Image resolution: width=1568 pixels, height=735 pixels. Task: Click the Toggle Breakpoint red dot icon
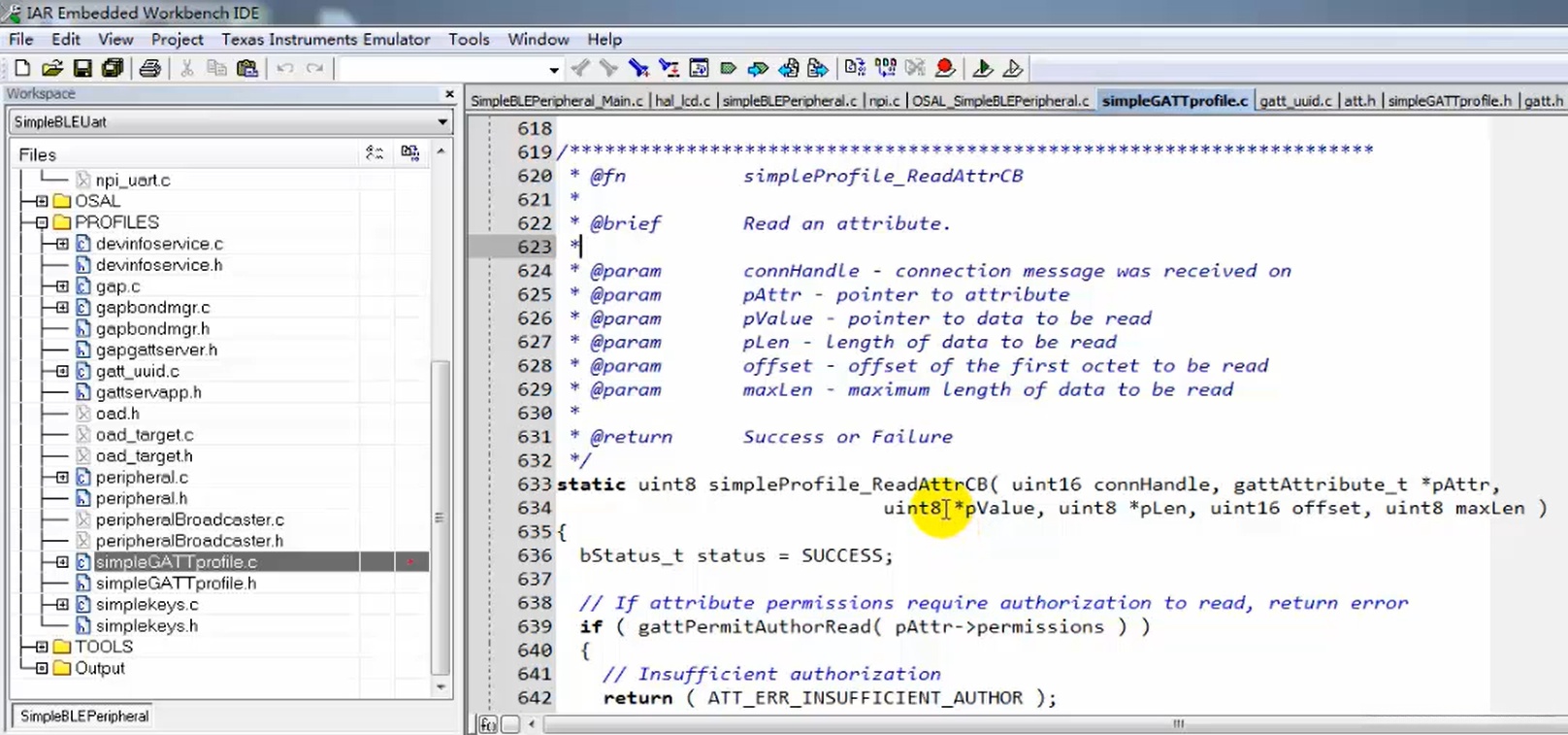pyautogui.click(x=945, y=68)
